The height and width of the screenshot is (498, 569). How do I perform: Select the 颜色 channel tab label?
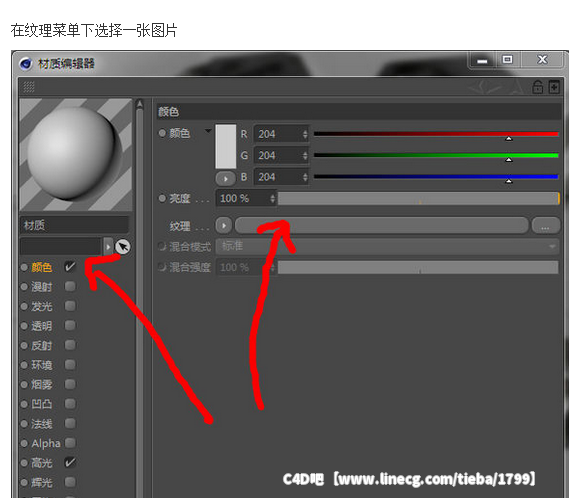coord(42,268)
